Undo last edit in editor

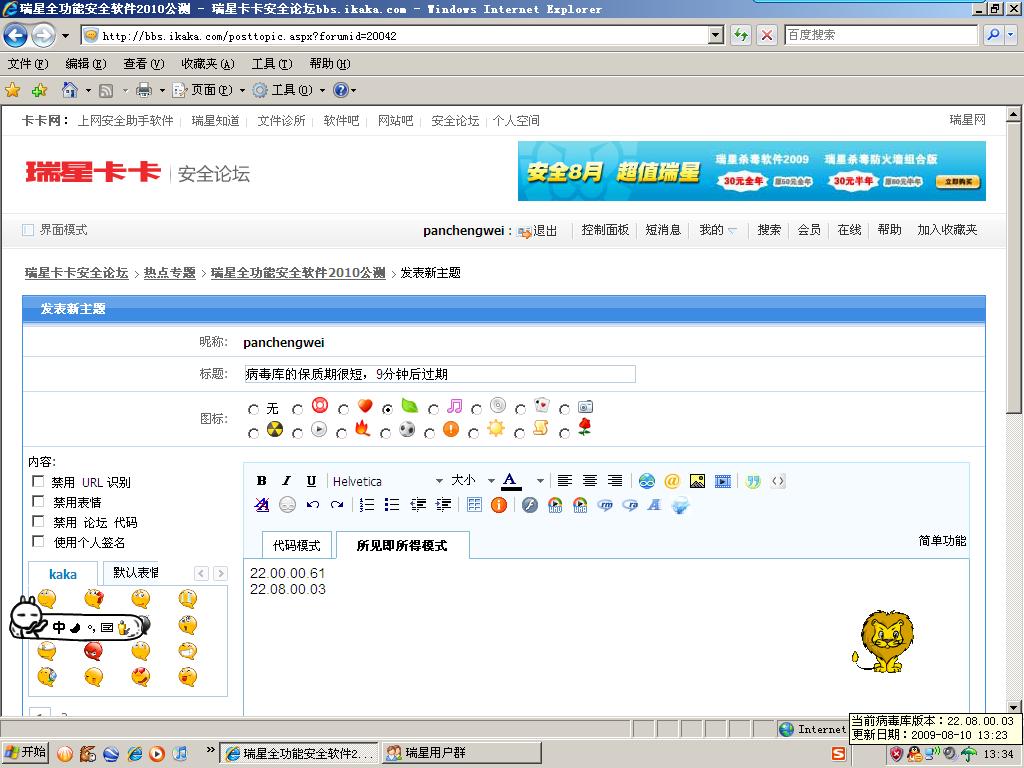[x=313, y=505]
